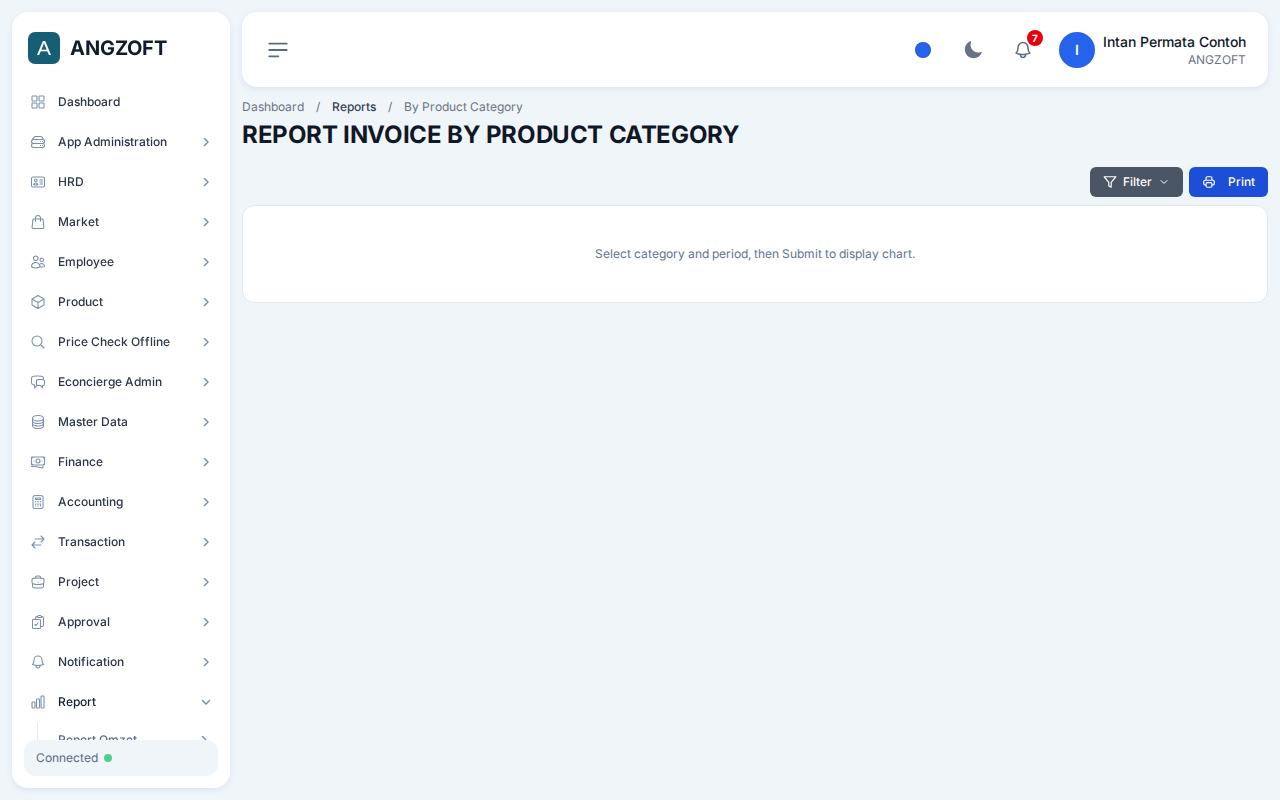Click the ANGZOFT logo icon

point(44,48)
